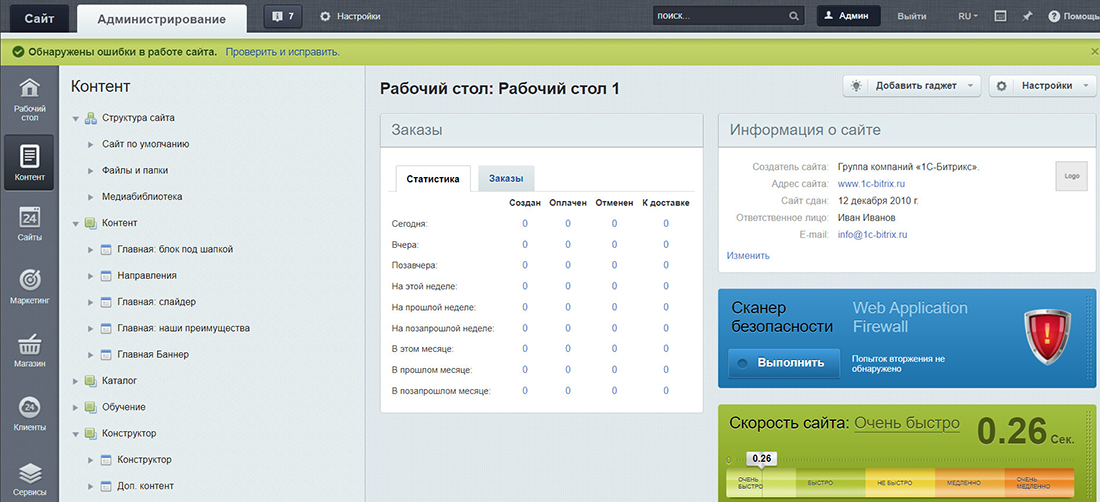Click the pin panel icon

1027,16
